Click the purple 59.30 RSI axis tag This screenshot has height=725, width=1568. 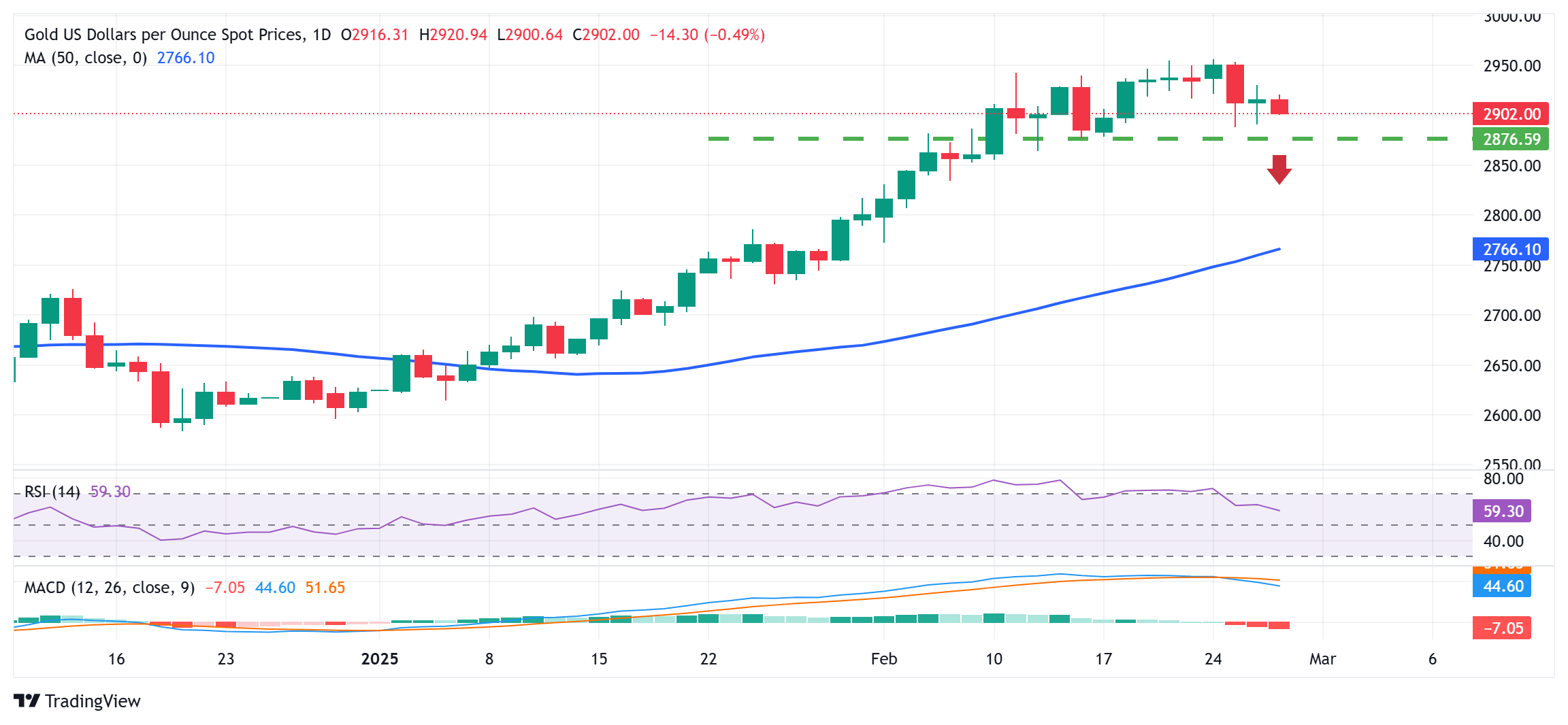[1501, 511]
